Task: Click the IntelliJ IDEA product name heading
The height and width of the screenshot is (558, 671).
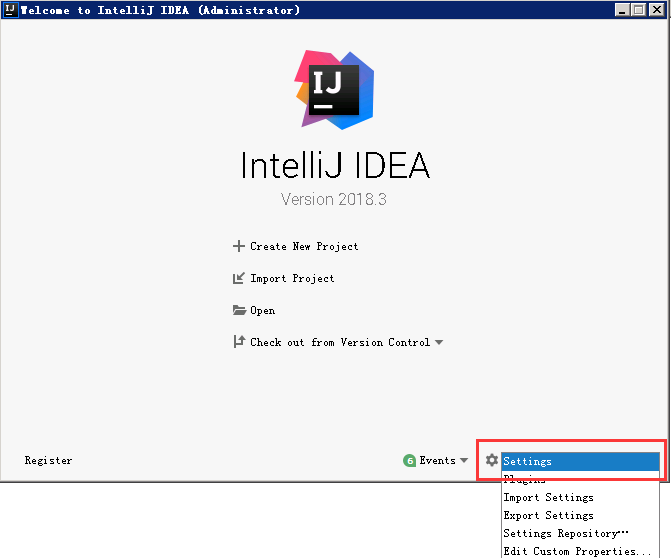Action: click(335, 166)
